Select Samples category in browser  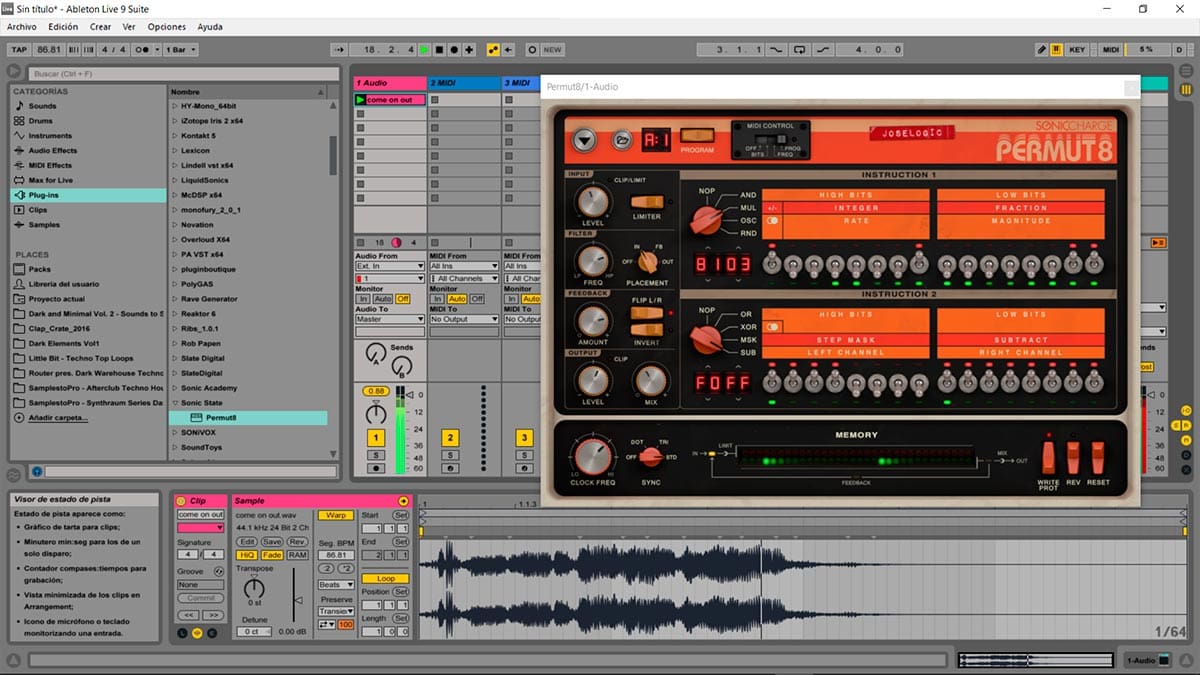(88, 225)
